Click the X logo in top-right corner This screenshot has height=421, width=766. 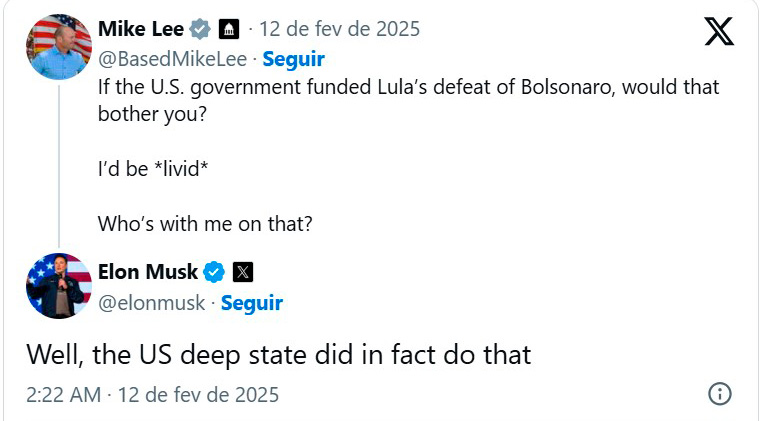point(718,32)
